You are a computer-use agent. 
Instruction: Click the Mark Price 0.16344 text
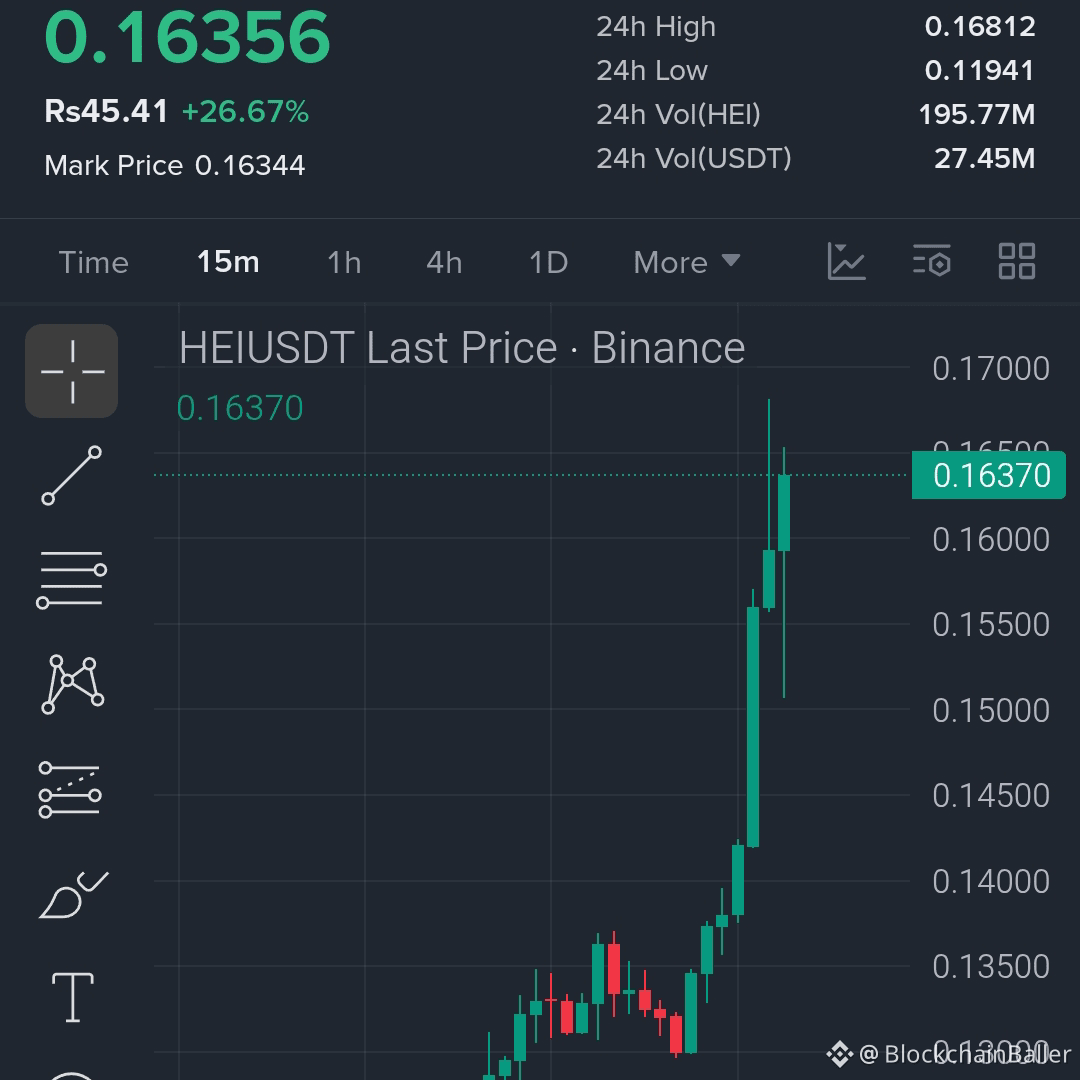tap(174, 165)
